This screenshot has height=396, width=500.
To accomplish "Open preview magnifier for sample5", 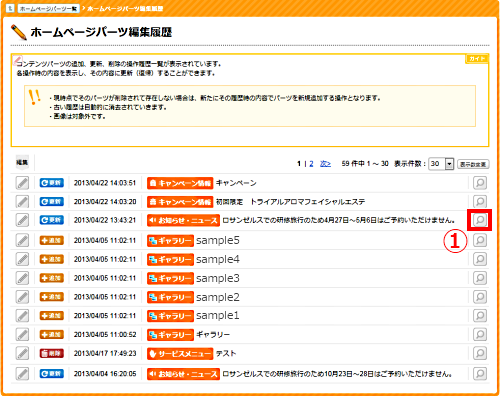I will click(480, 240).
